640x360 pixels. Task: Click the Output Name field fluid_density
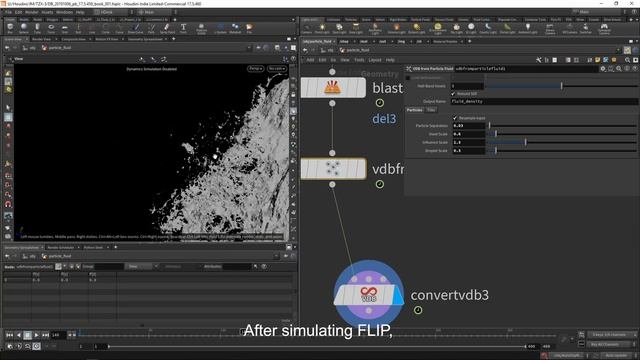[544, 101]
